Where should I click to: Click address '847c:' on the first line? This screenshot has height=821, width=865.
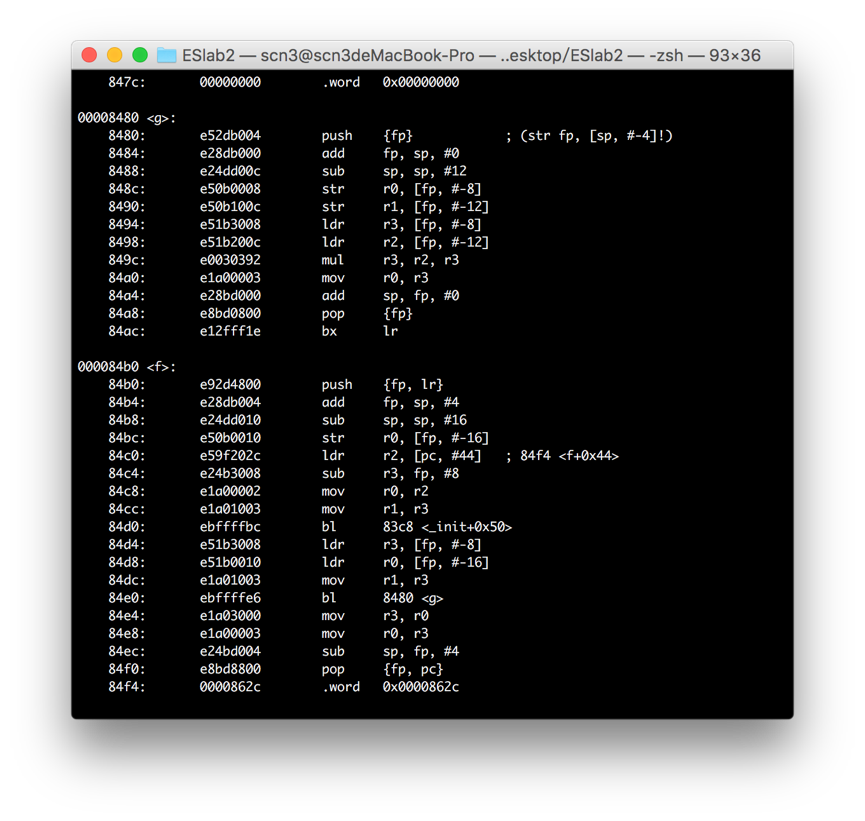tap(127, 82)
